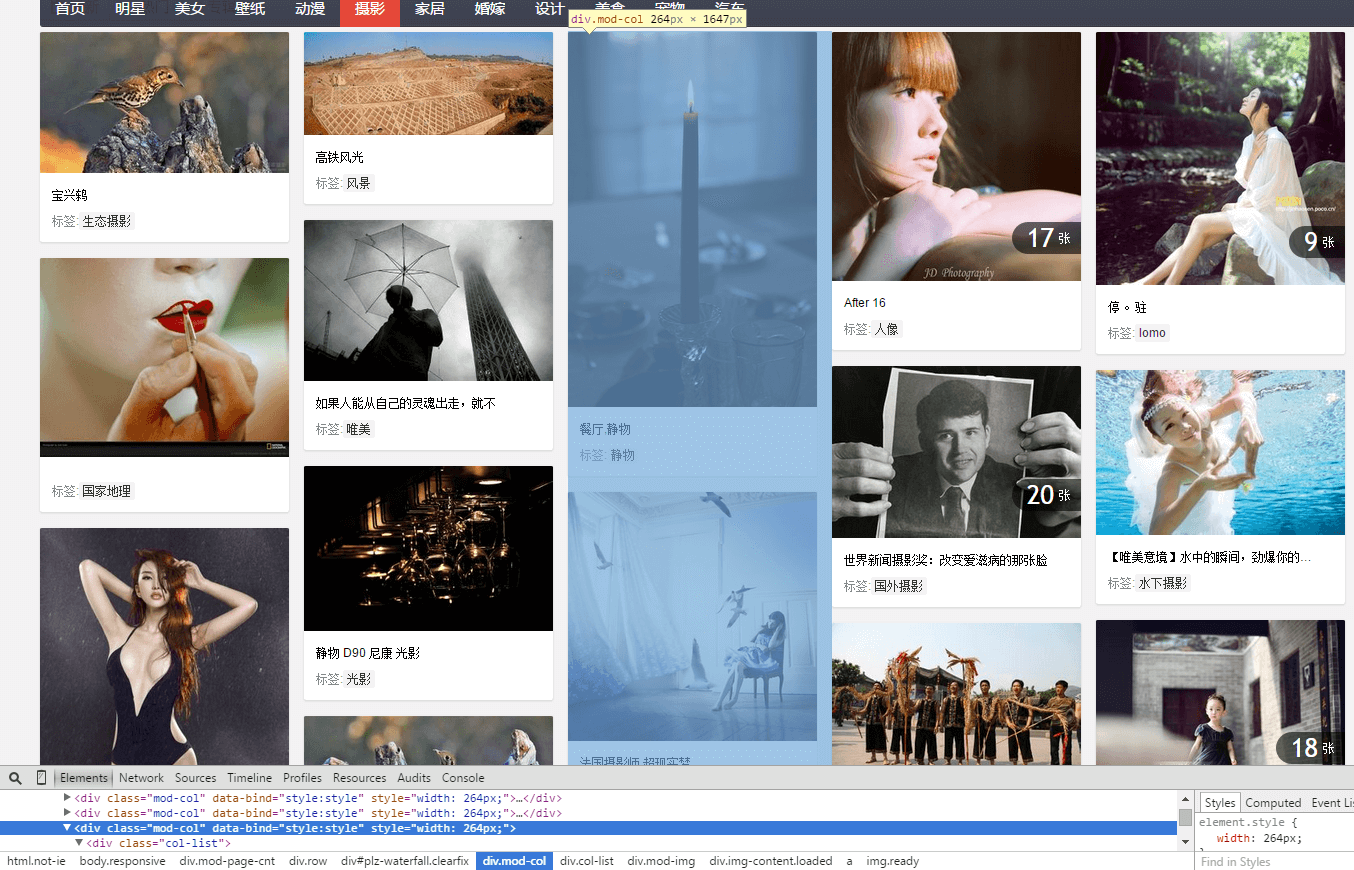This screenshot has width=1354, height=870.
Task: Open the 壁纸 nav category
Action: point(250,9)
